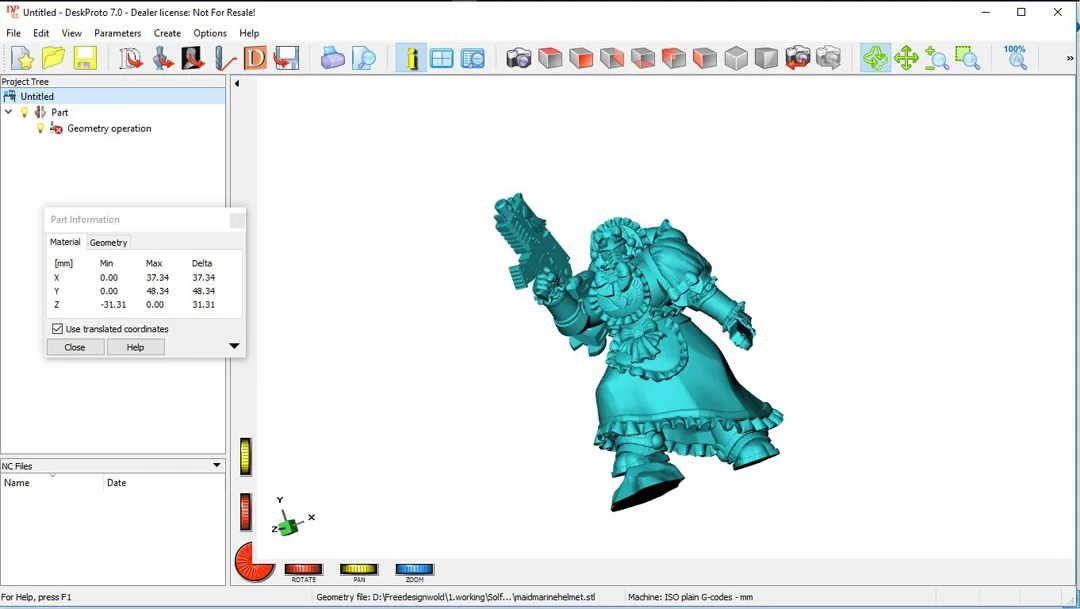The image size is (1080, 609).
Task: Collapse the Part tree node
Action: (x=8, y=112)
